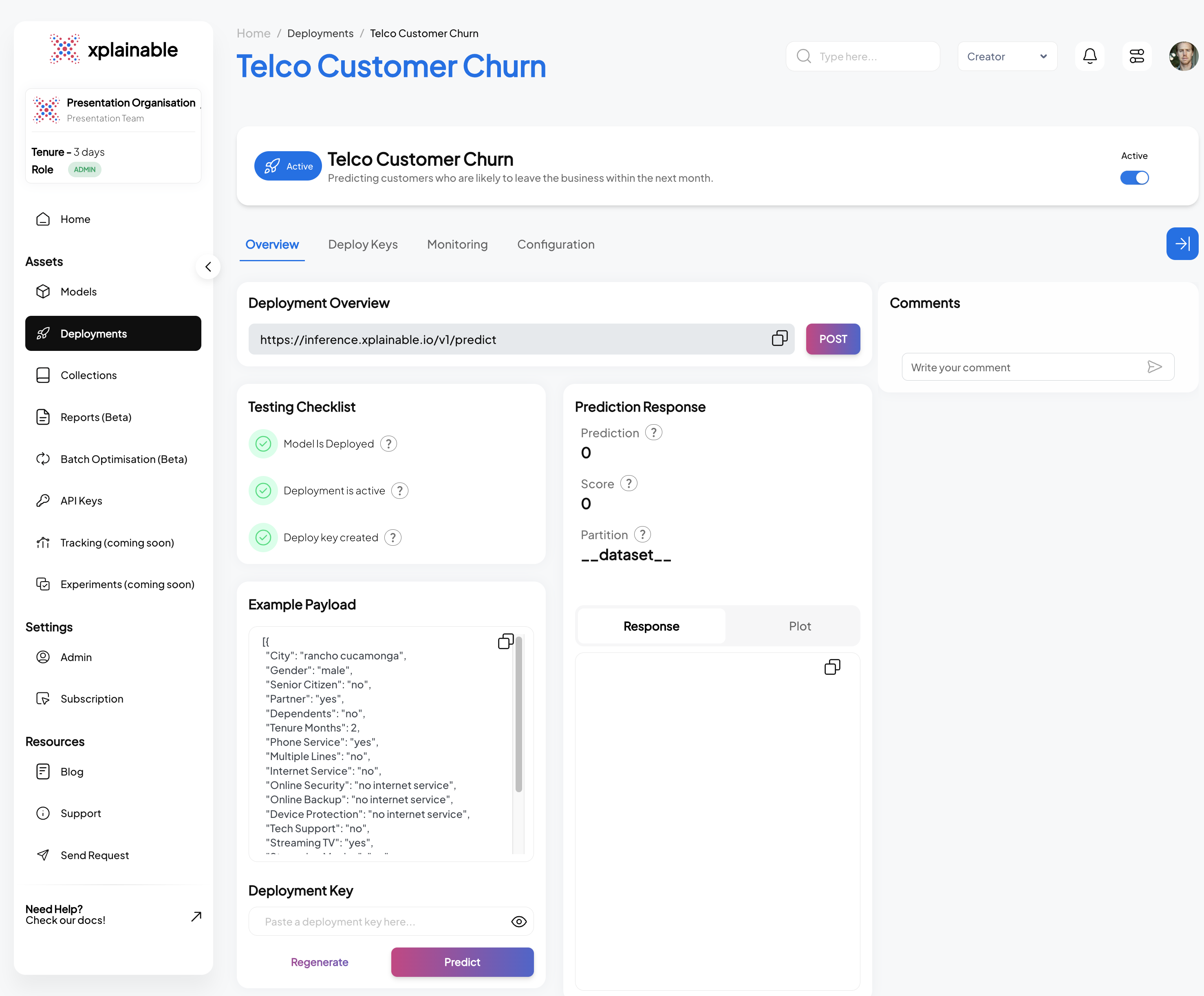1204x996 pixels.
Task: Click the ADMIN role badge
Action: 84,170
